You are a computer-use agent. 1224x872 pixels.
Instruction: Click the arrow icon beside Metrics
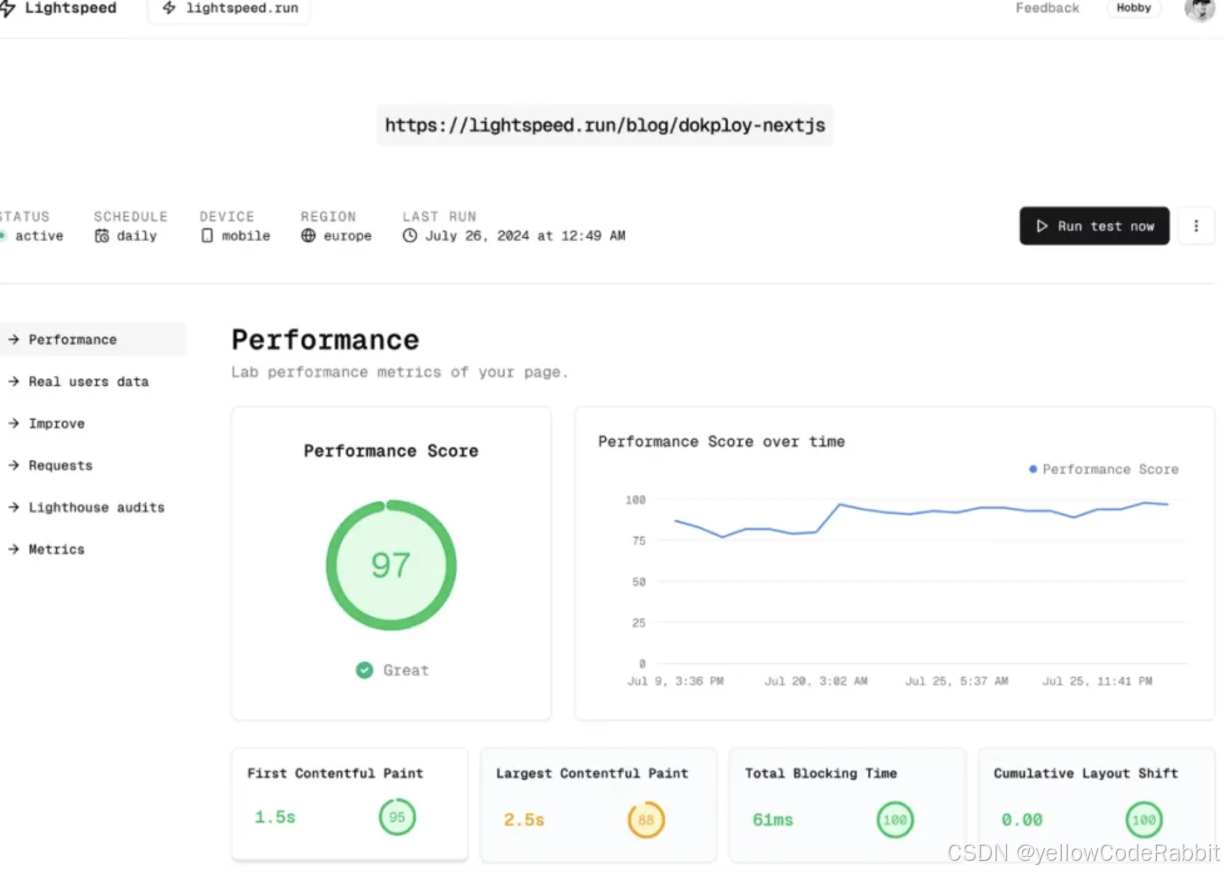14,549
